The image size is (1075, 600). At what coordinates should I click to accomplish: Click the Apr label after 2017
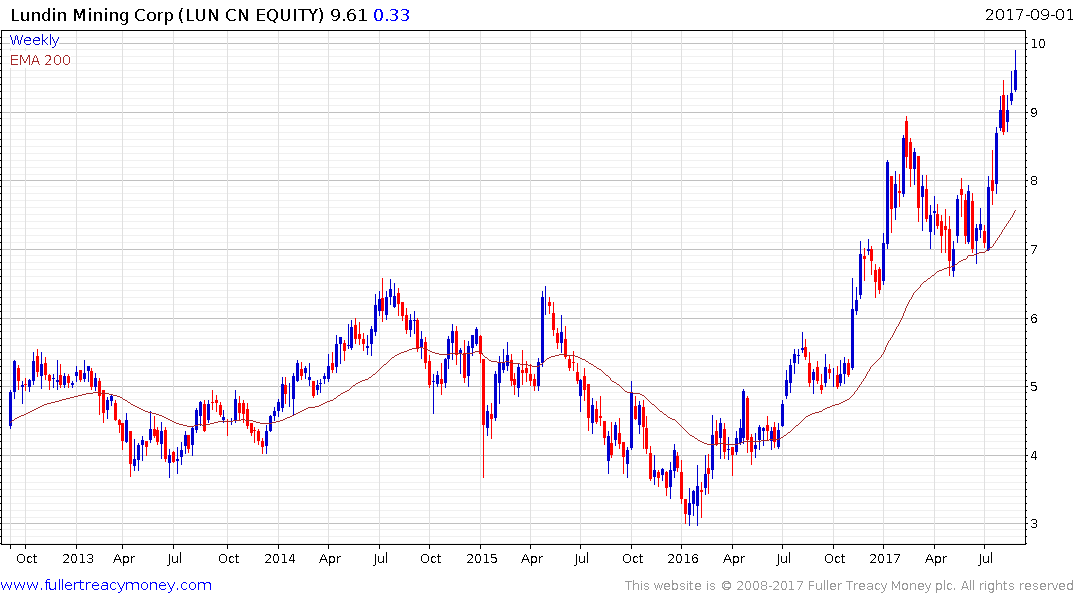(x=935, y=558)
